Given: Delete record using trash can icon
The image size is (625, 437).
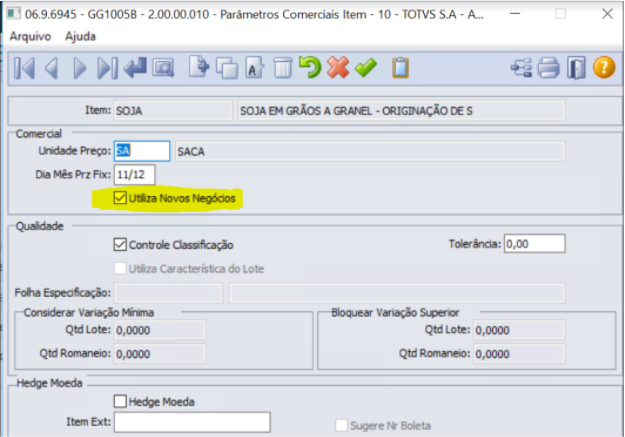Looking at the screenshot, I should 283,68.
